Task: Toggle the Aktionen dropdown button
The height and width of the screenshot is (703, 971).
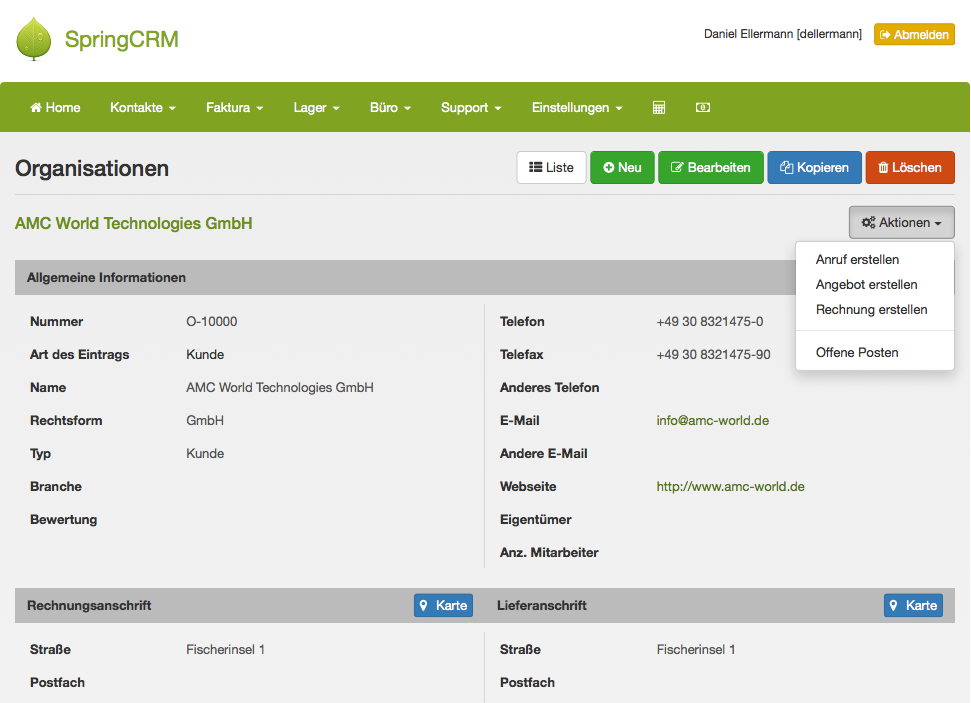Action: pos(902,222)
